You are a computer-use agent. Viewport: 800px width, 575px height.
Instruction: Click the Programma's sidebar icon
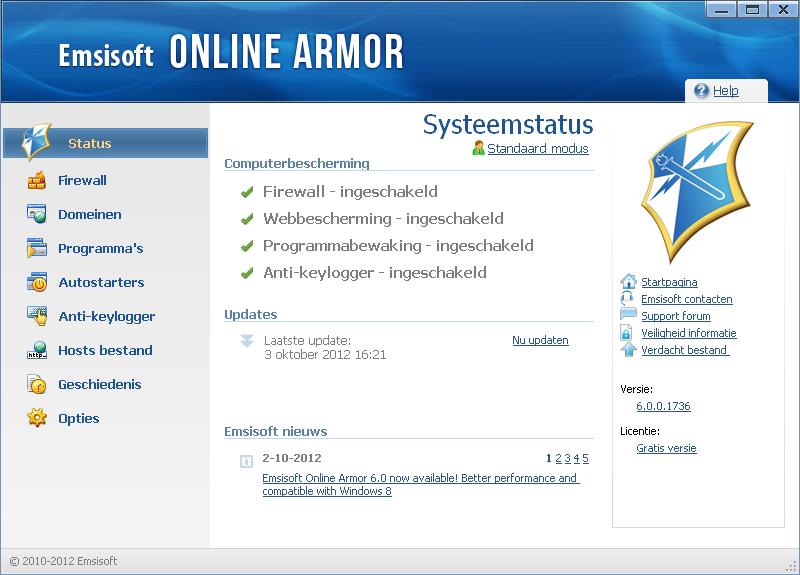(x=37, y=248)
